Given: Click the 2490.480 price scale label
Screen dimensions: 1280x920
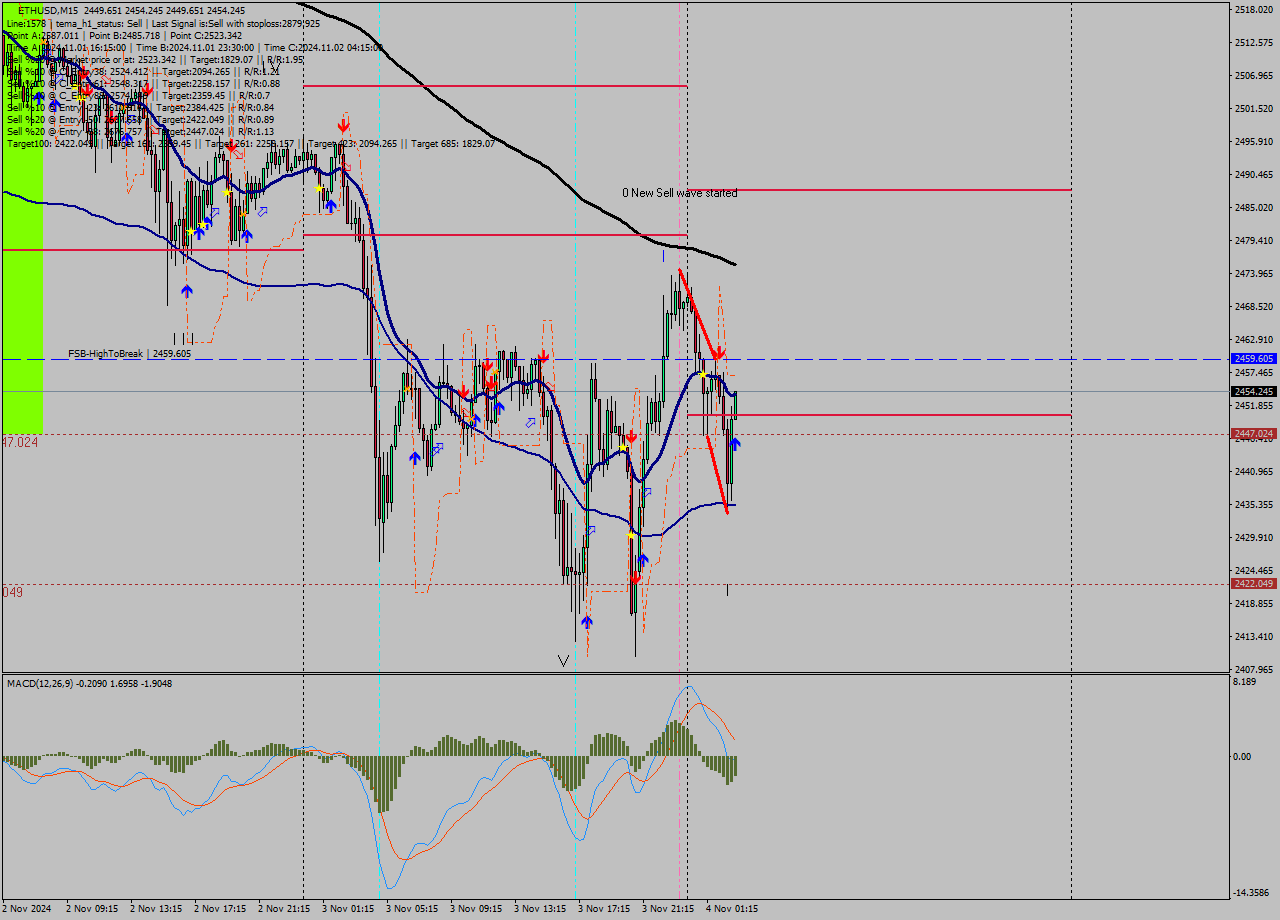Looking at the screenshot, I should 1253,174.
